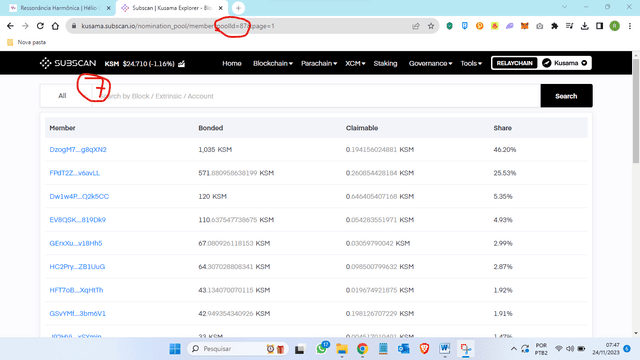The height and width of the screenshot is (360, 640).
Task: Expand the XCM dropdown menu
Action: (x=355, y=63)
